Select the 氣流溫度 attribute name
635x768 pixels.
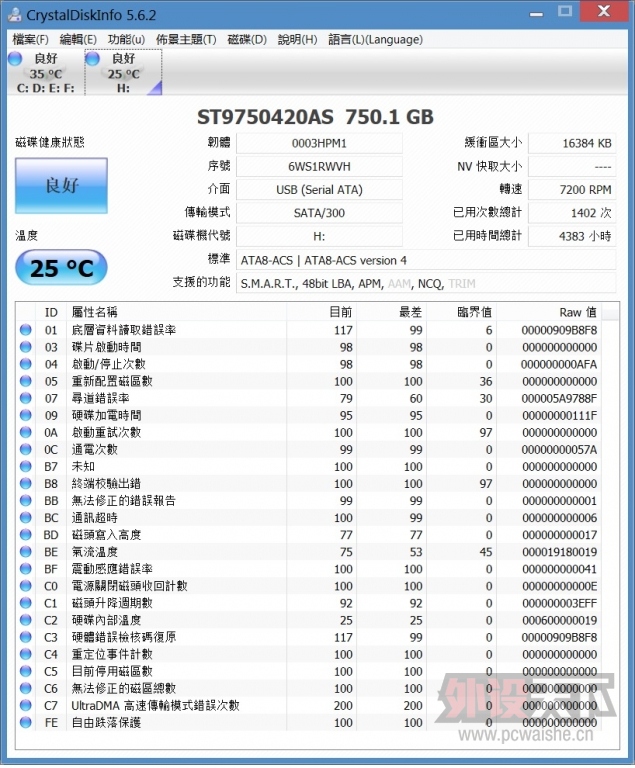click(95, 552)
